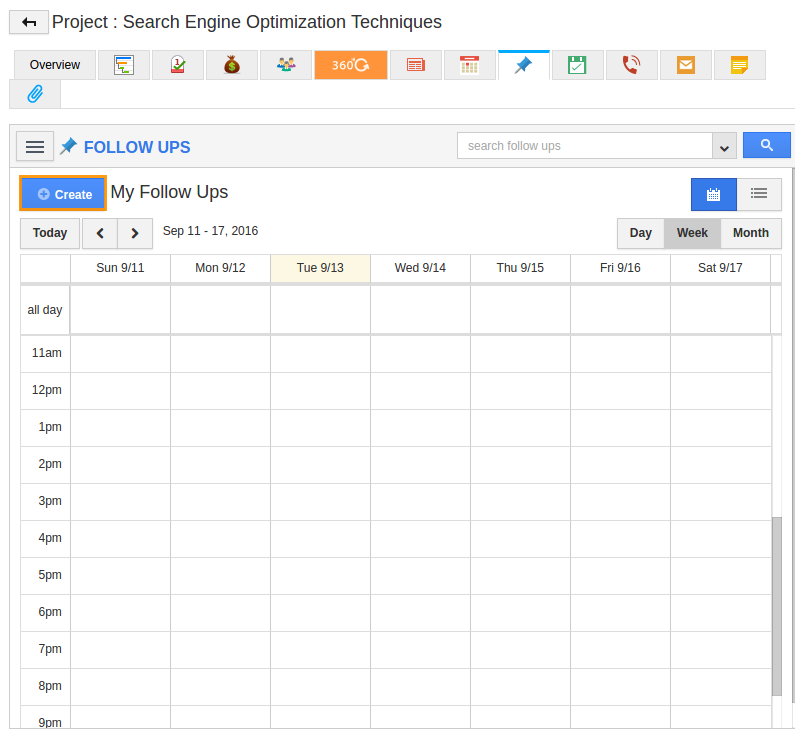The width and height of the screenshot is (795, 733).
Task: Expand the search follow ups dropdown arrow
Action: [724, 146]
